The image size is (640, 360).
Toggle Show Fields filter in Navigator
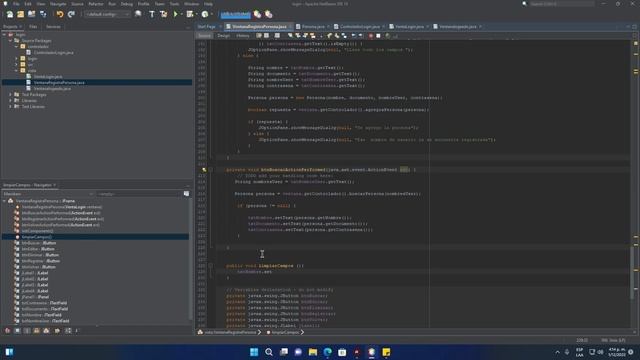[x=17, y=331]
